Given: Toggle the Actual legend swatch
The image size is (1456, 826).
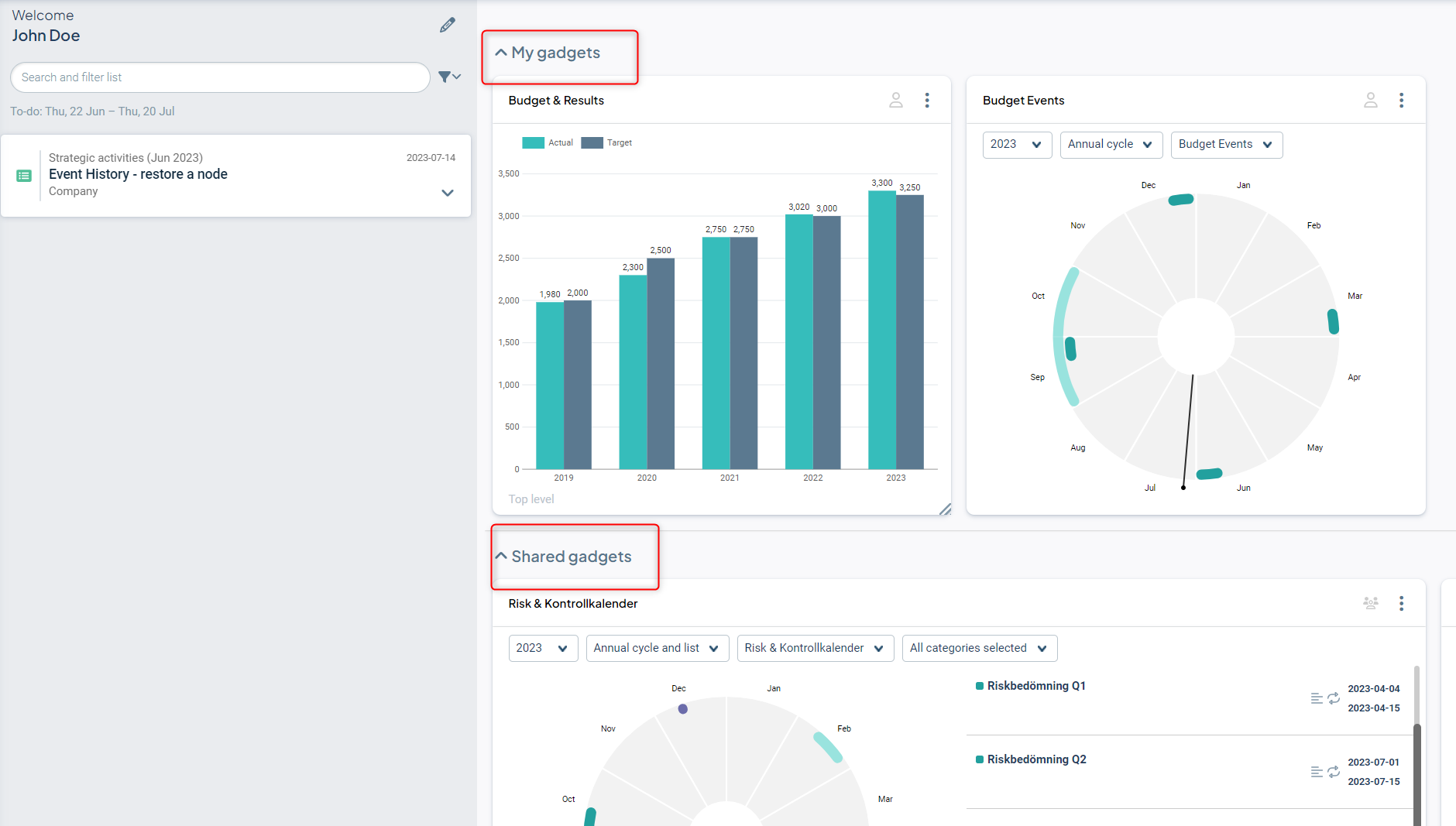Looking at the screenshot, I should 533,142.
